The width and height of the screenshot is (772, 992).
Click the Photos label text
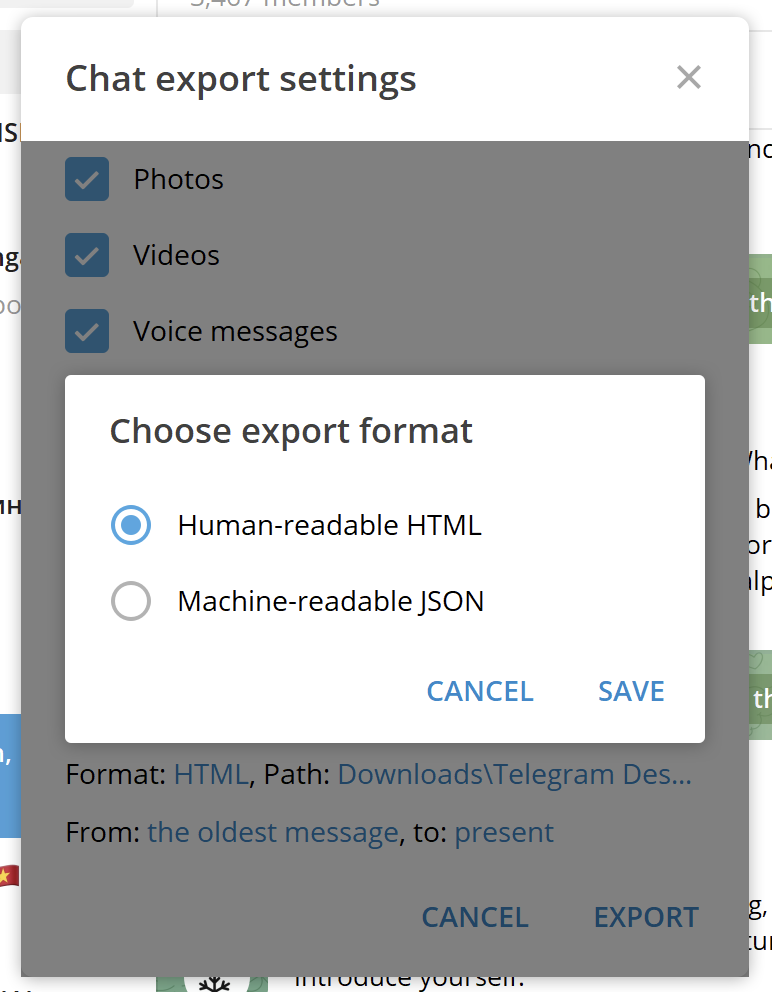tap(179, 180)
